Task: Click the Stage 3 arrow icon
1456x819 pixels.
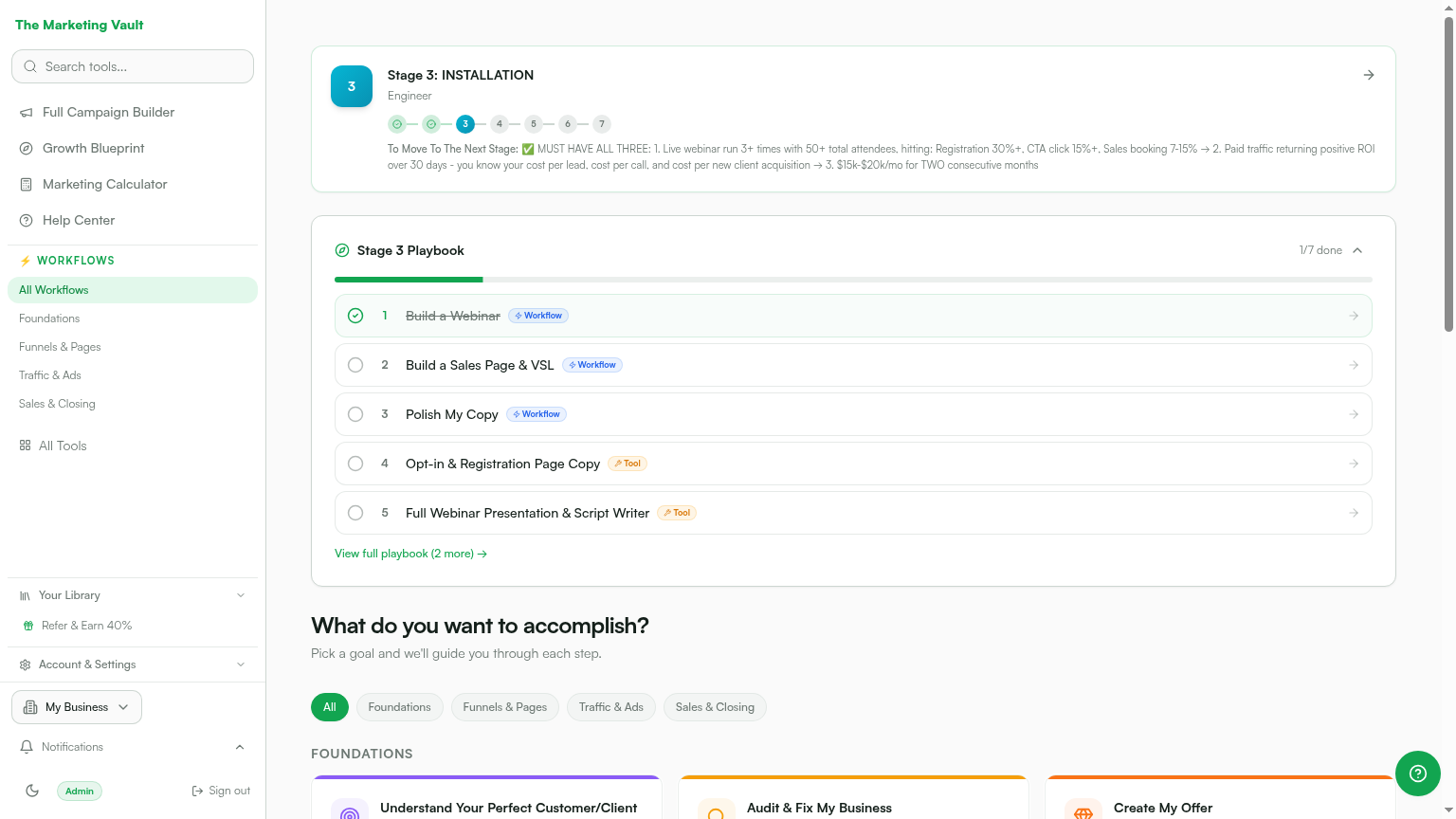Action: pos(1369,75)
